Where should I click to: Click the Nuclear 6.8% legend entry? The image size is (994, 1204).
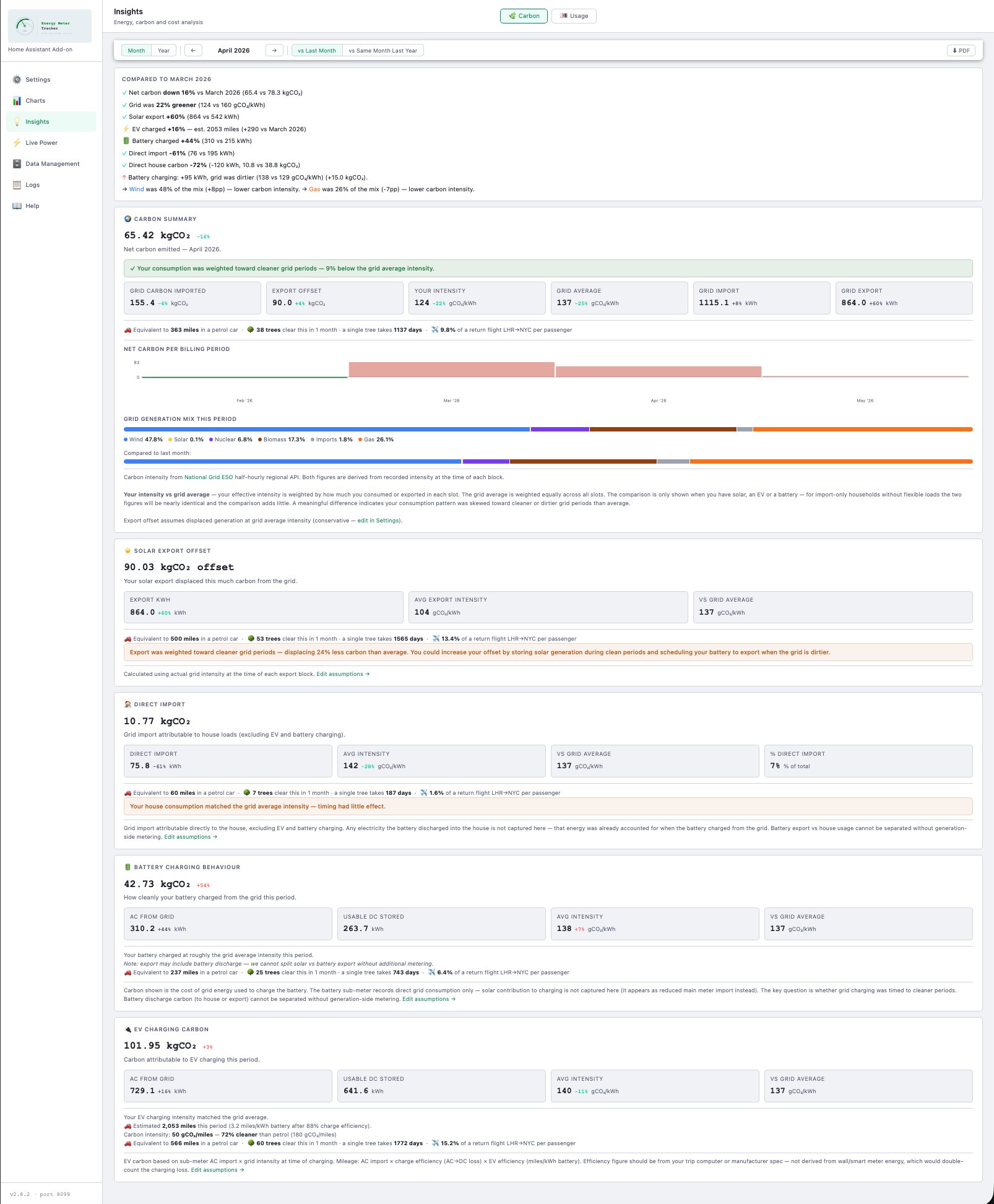231,440
